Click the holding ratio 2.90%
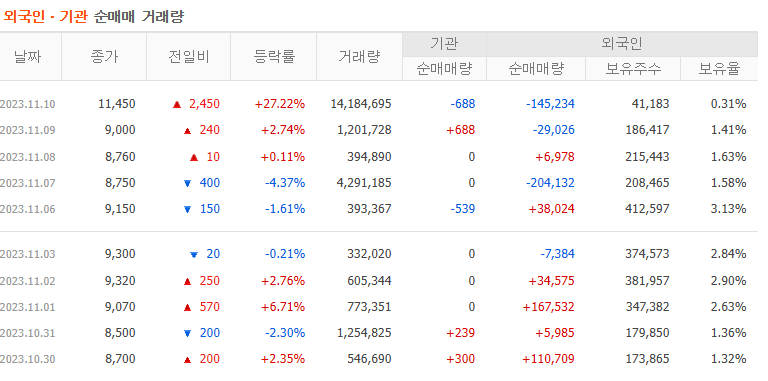 click(728, 281)
